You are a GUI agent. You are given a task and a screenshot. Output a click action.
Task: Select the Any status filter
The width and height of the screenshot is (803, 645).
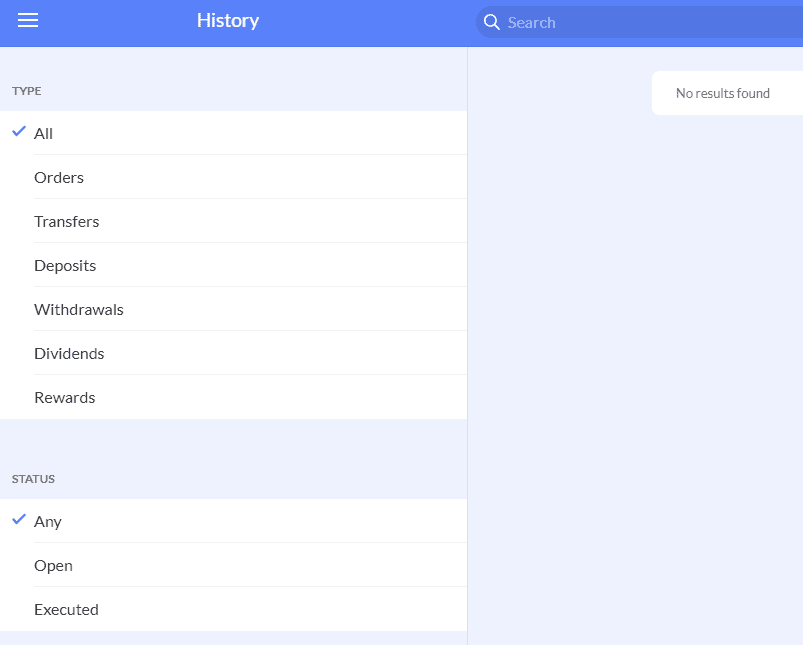pyautogui.click(x=234, y=521)
